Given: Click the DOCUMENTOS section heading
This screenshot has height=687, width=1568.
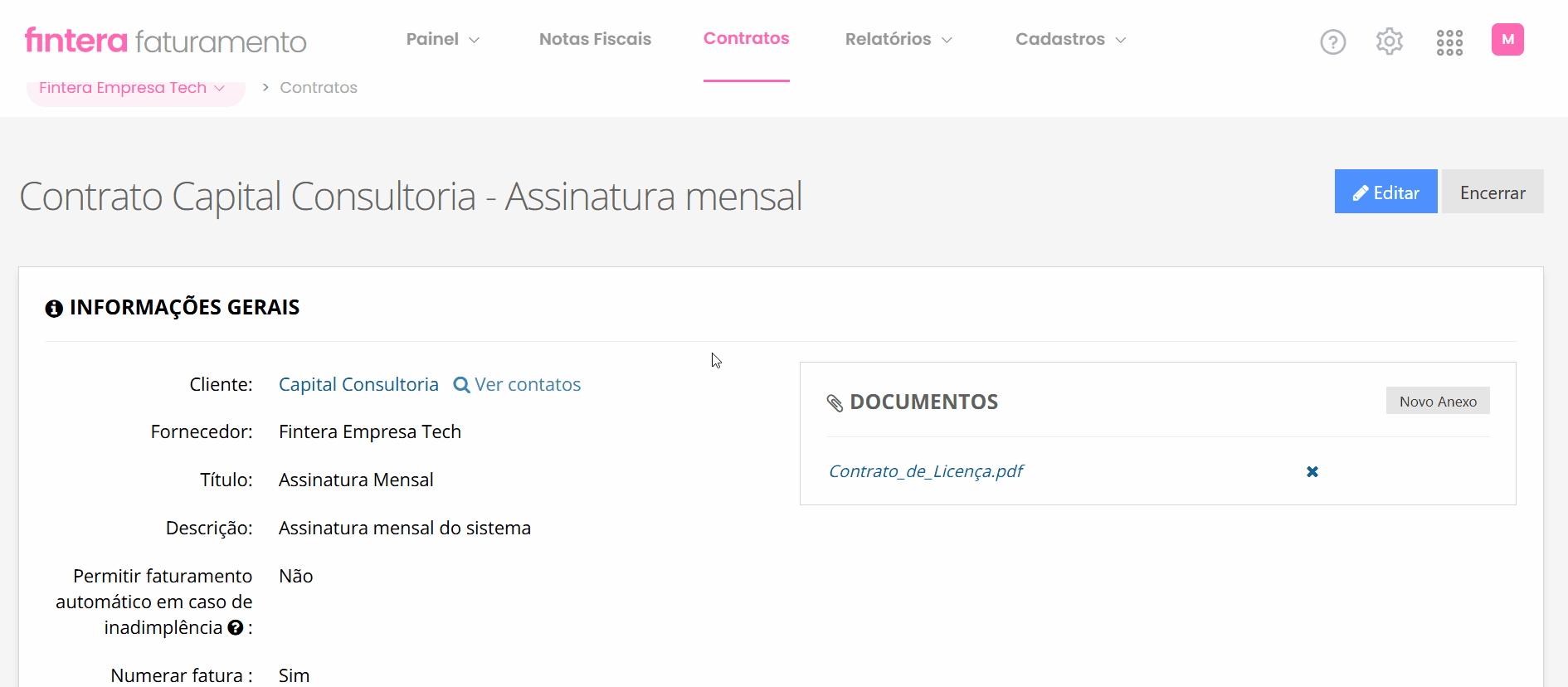Looking at the screenshot, I should pyautogui.click(x=924, y=402).
